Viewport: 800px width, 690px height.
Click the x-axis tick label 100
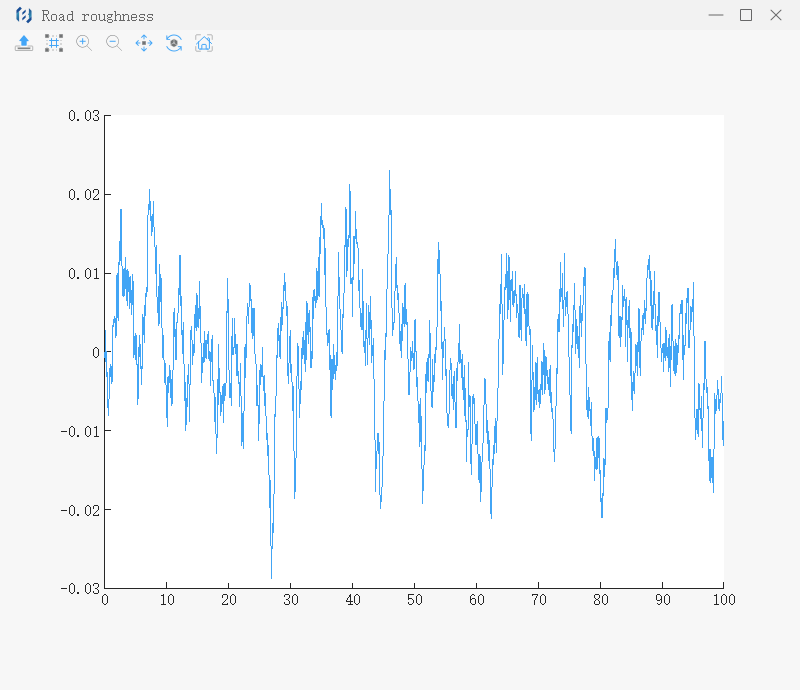723,600
